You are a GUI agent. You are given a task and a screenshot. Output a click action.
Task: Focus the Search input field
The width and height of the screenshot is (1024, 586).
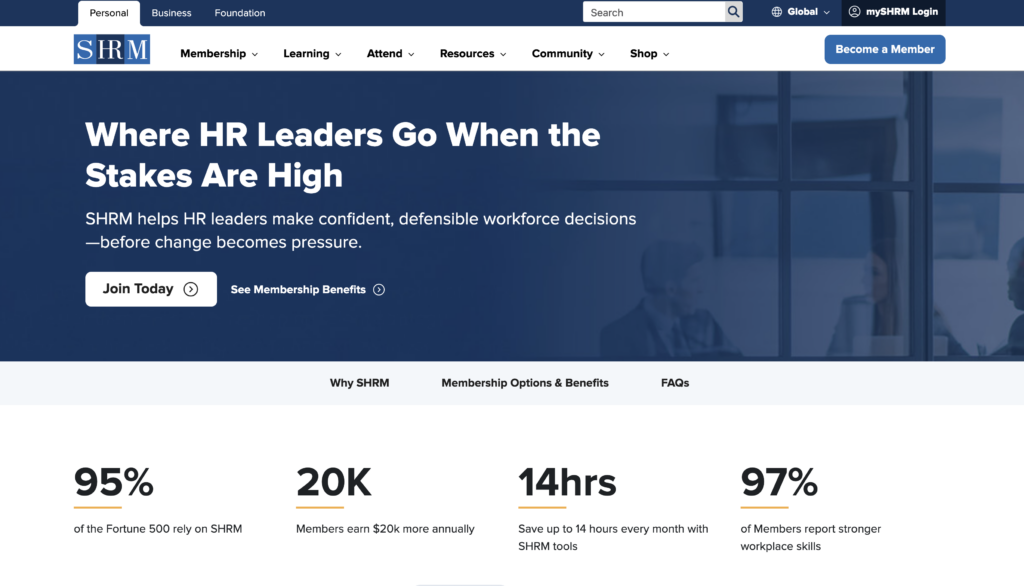(x=654, y=12)
